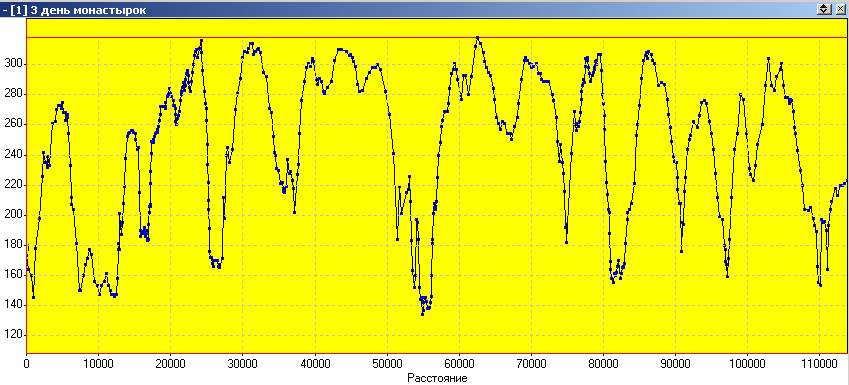
Task: Click the highest peak point near 62000 distance
Action: click(477, 37)
